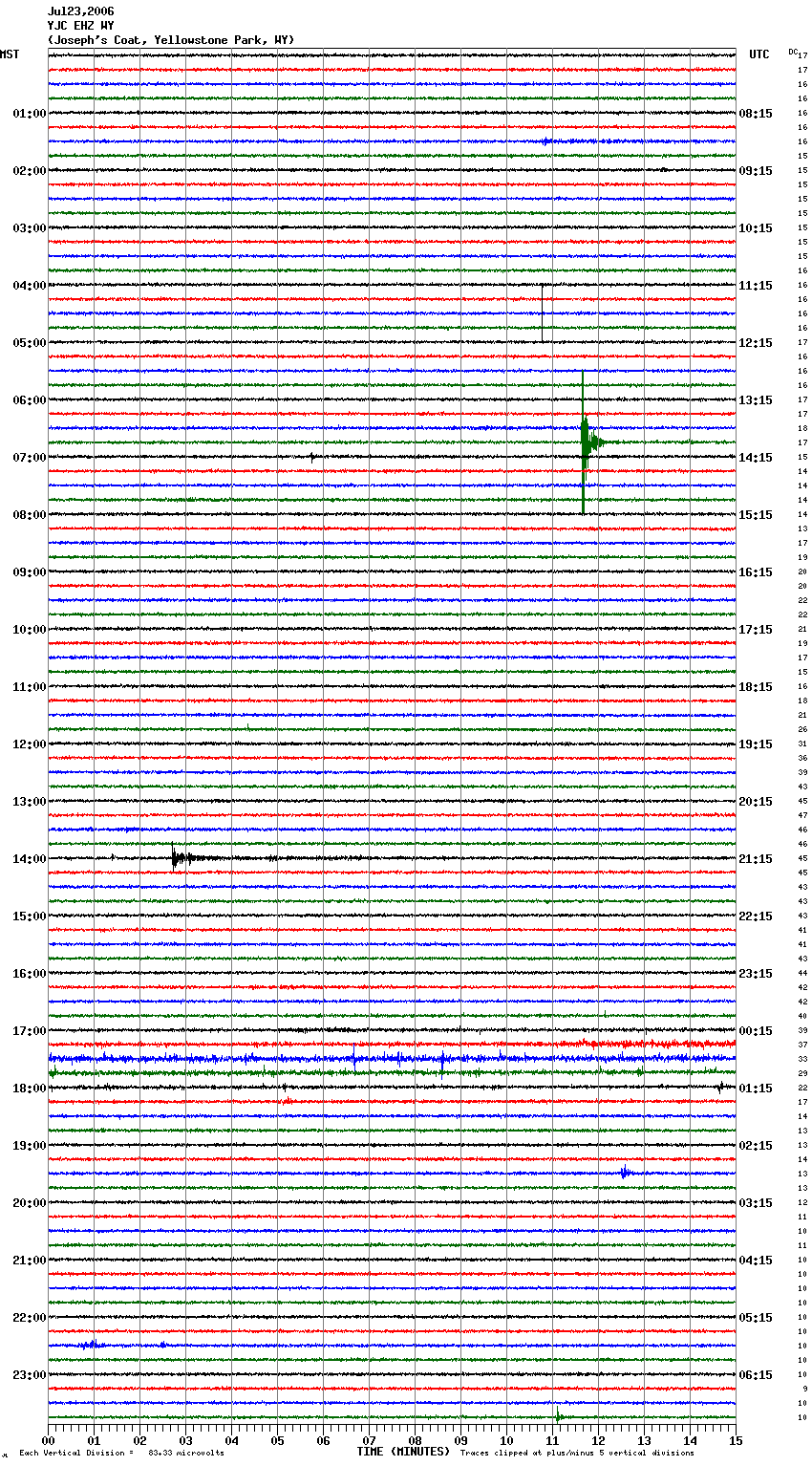Image resolution: width=812 pixels, height=1466 pixels.
Task: Click the date header Jul23,2006
Action: click(81, 11)
